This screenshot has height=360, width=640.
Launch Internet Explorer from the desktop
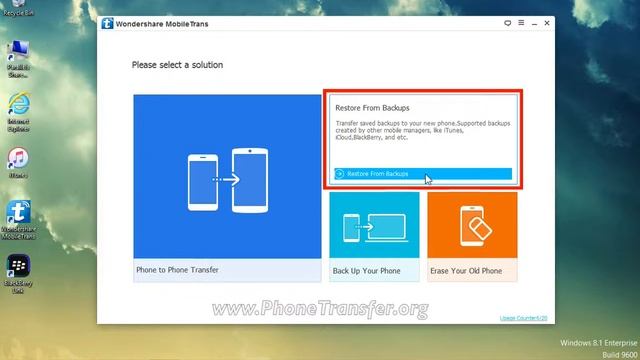(x=18, y=112)
